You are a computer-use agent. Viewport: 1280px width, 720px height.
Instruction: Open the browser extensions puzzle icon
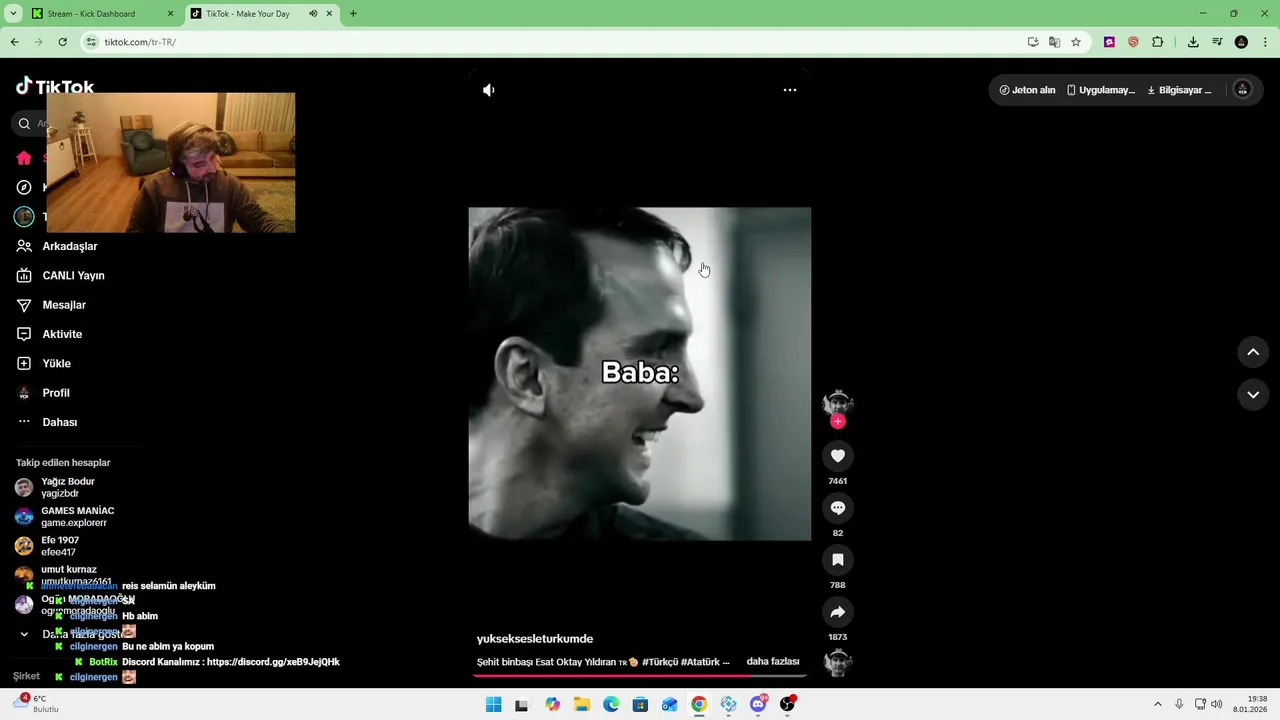[1158, 42]
